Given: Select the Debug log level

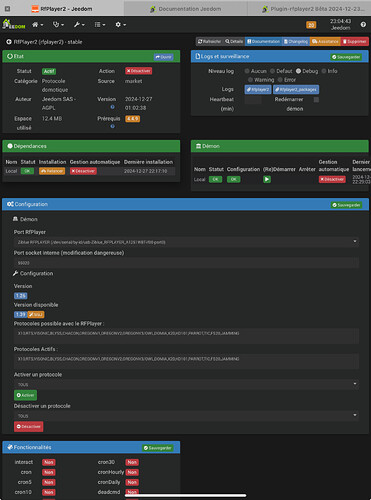Looking at the screenshot, I should (x=298, y=71).
